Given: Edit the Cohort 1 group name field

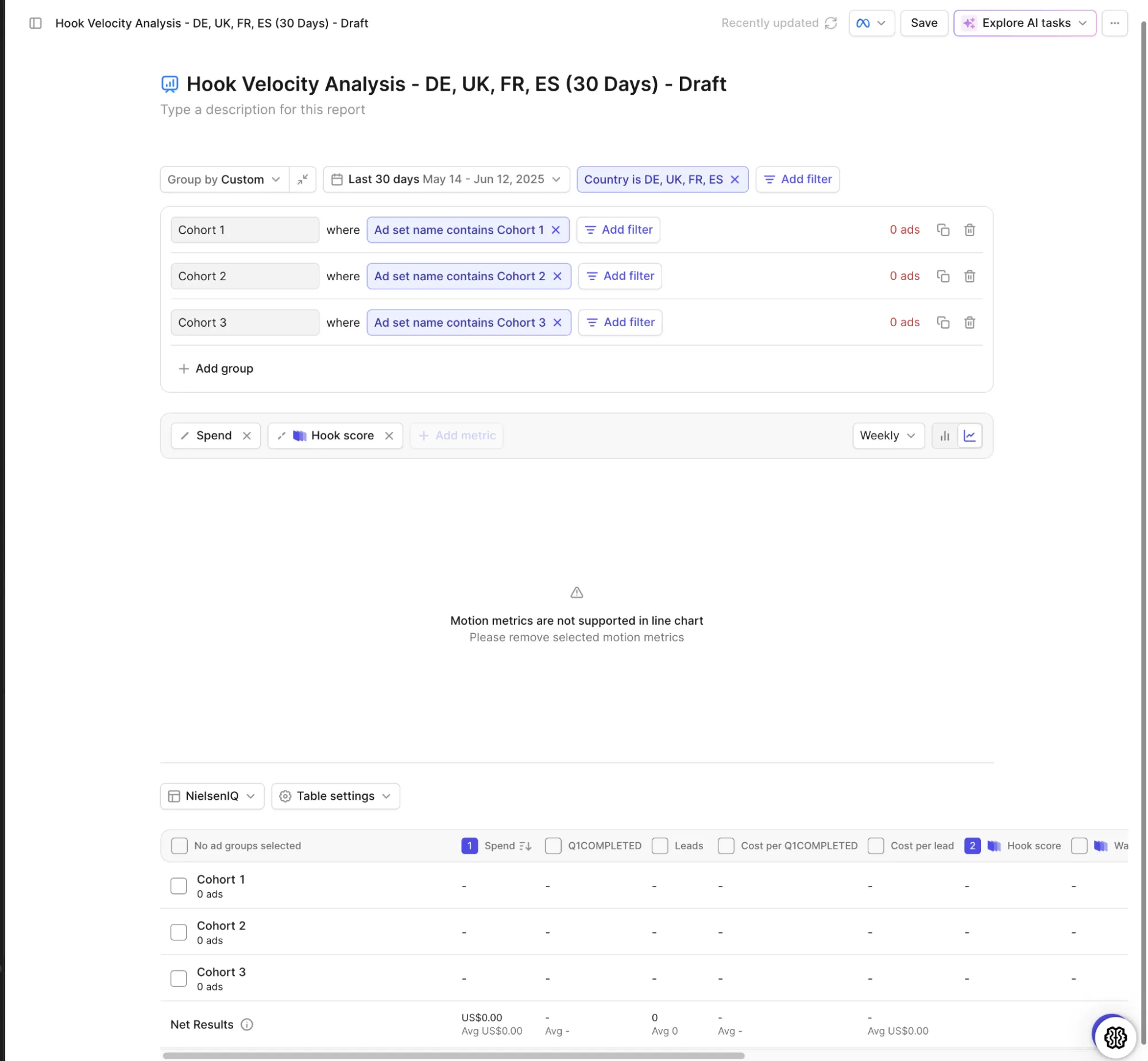Looking at the screenshot, I should click(245, 230).
